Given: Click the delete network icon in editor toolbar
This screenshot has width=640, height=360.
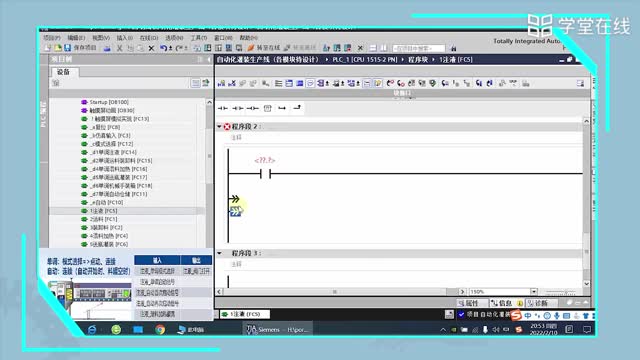Looking at the screenshot, I should [x=232, y=83].
